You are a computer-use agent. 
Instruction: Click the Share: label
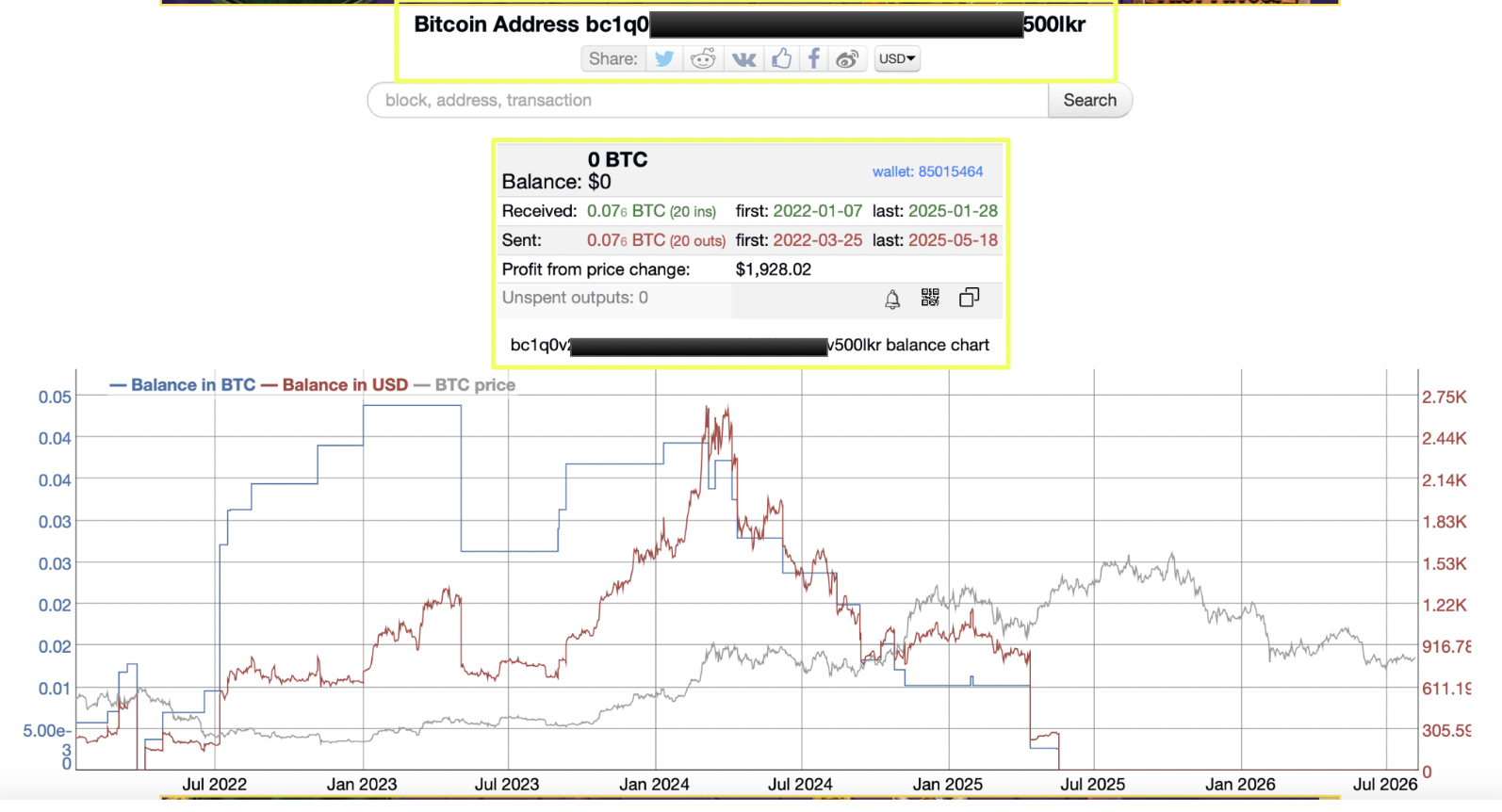612,58
